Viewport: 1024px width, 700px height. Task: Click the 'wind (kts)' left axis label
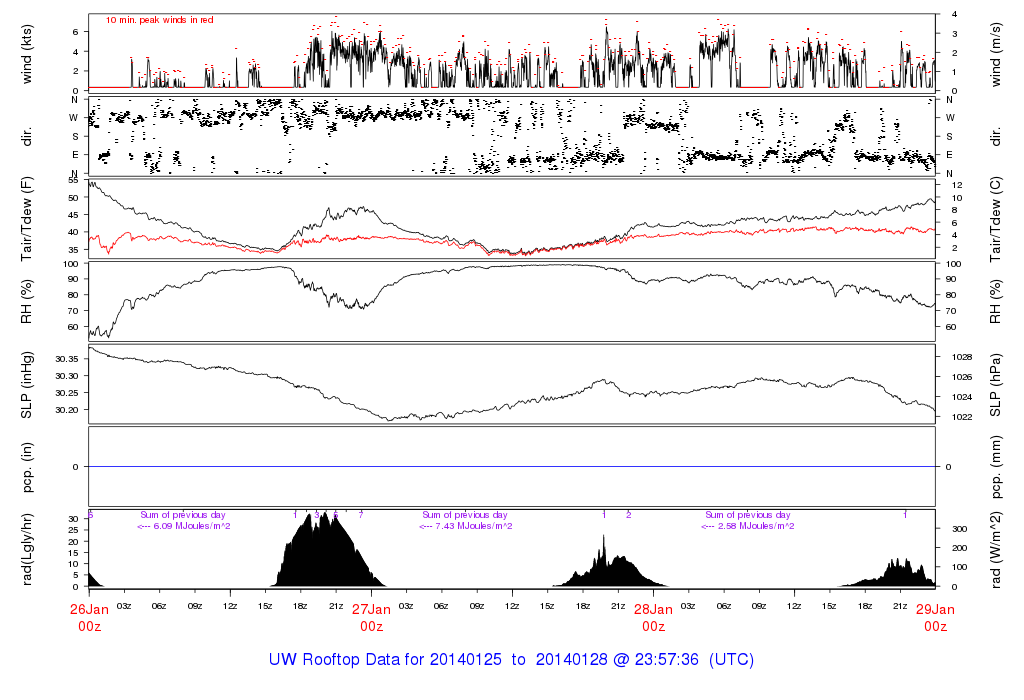click(27, 53)
